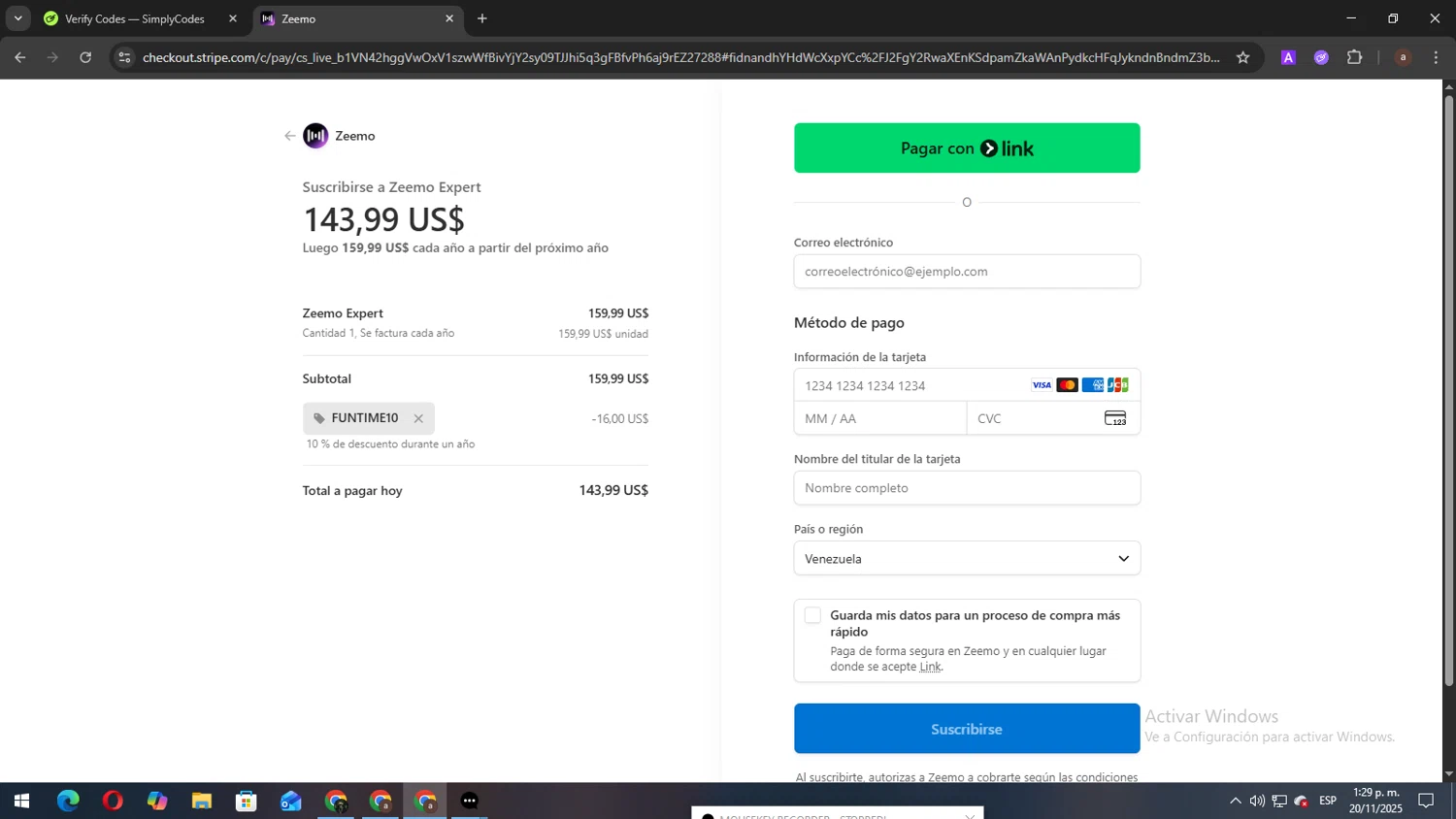This screenshot has height=819, width=1456.
Task: Open the purple A extension
Action: click(1288, 57)
